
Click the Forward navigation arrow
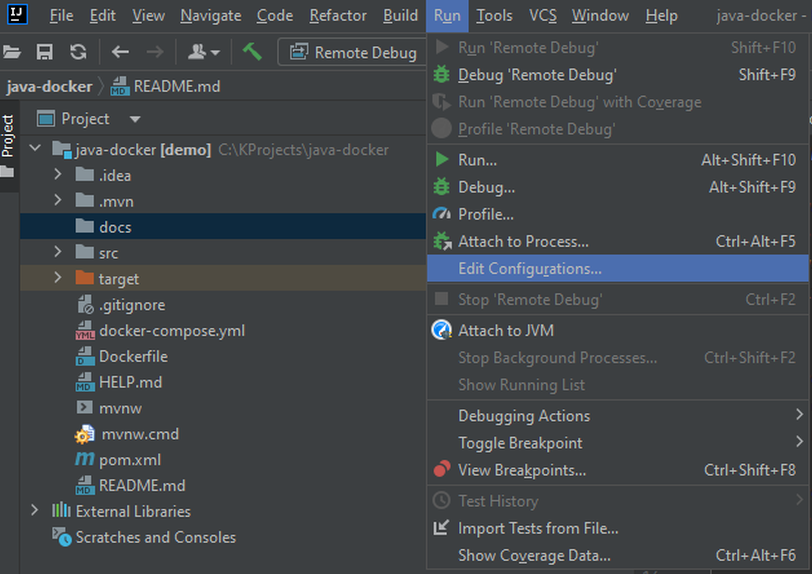pos(154,52)
